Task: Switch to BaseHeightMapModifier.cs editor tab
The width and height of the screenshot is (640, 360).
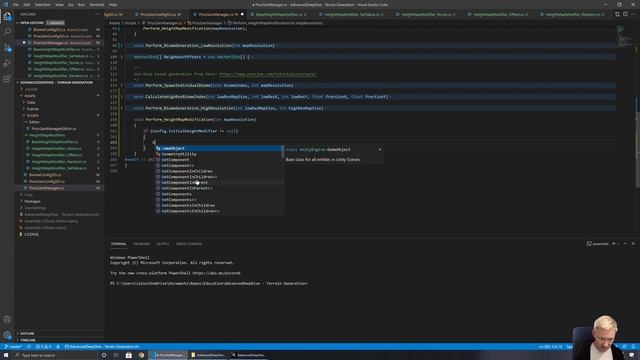Action: pos(278,14)
